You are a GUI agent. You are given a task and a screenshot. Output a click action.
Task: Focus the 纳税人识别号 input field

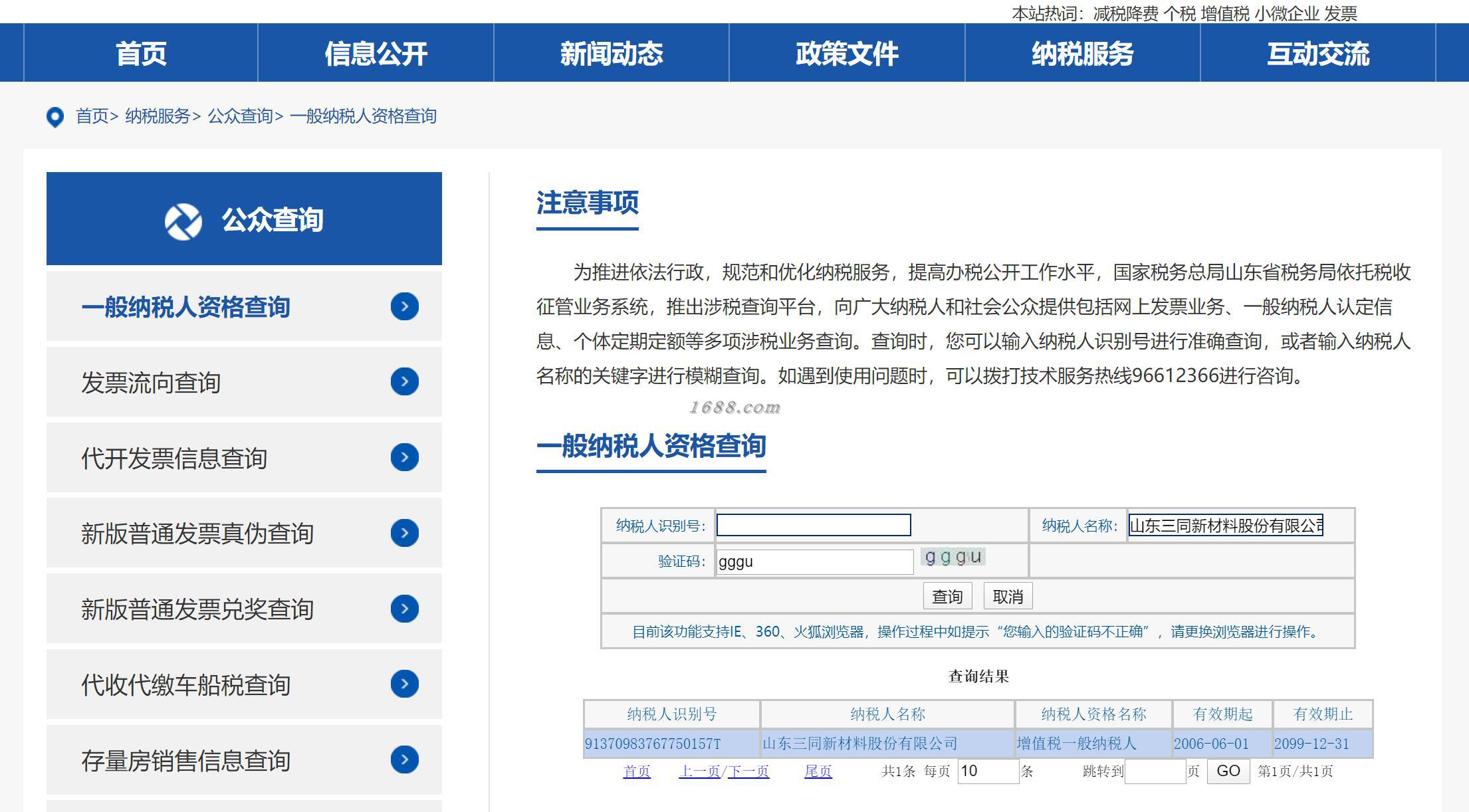coord(813,526)
